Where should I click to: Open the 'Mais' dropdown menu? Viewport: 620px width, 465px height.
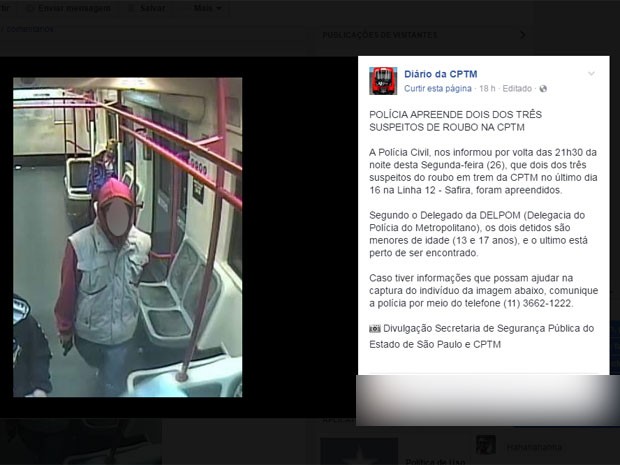pos(207,8)
